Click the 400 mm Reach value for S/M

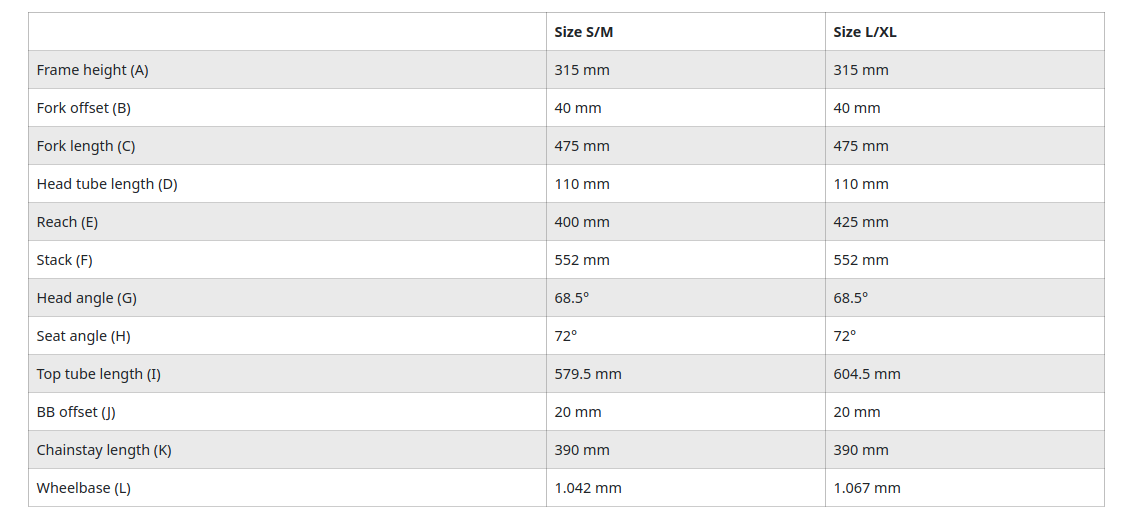[x=582, y=222]
